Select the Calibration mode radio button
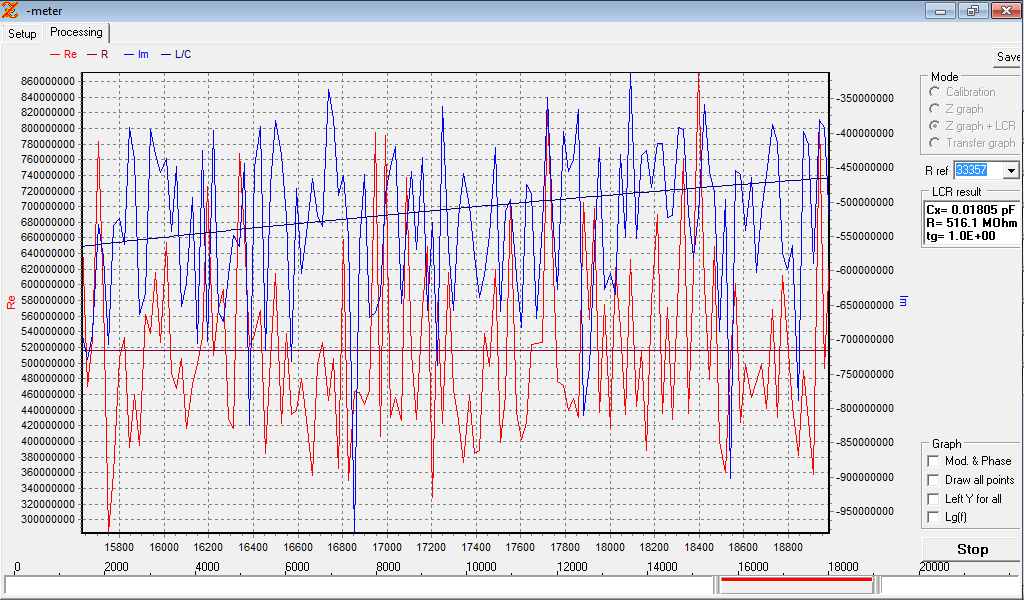The image size is (1024, 600). (x=935, y=92)
